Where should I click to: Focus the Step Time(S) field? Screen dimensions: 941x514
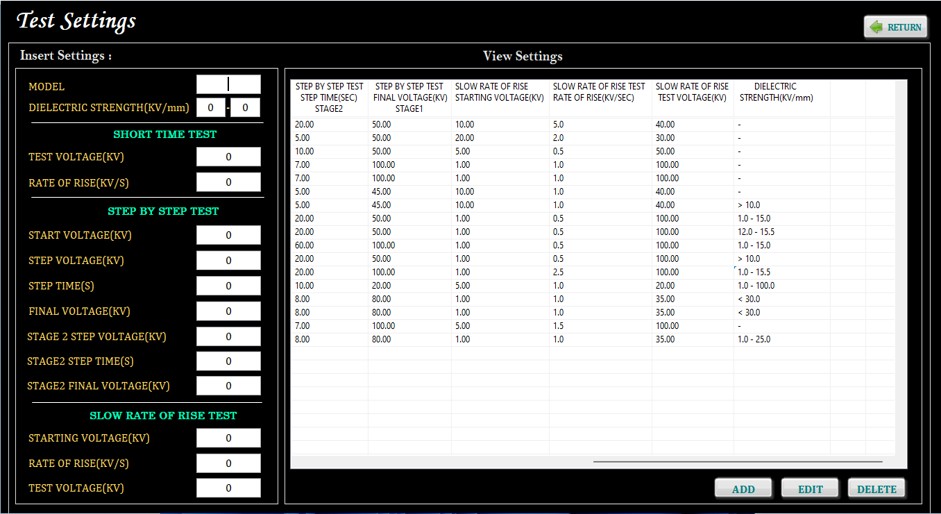click(x=228, y=286)
